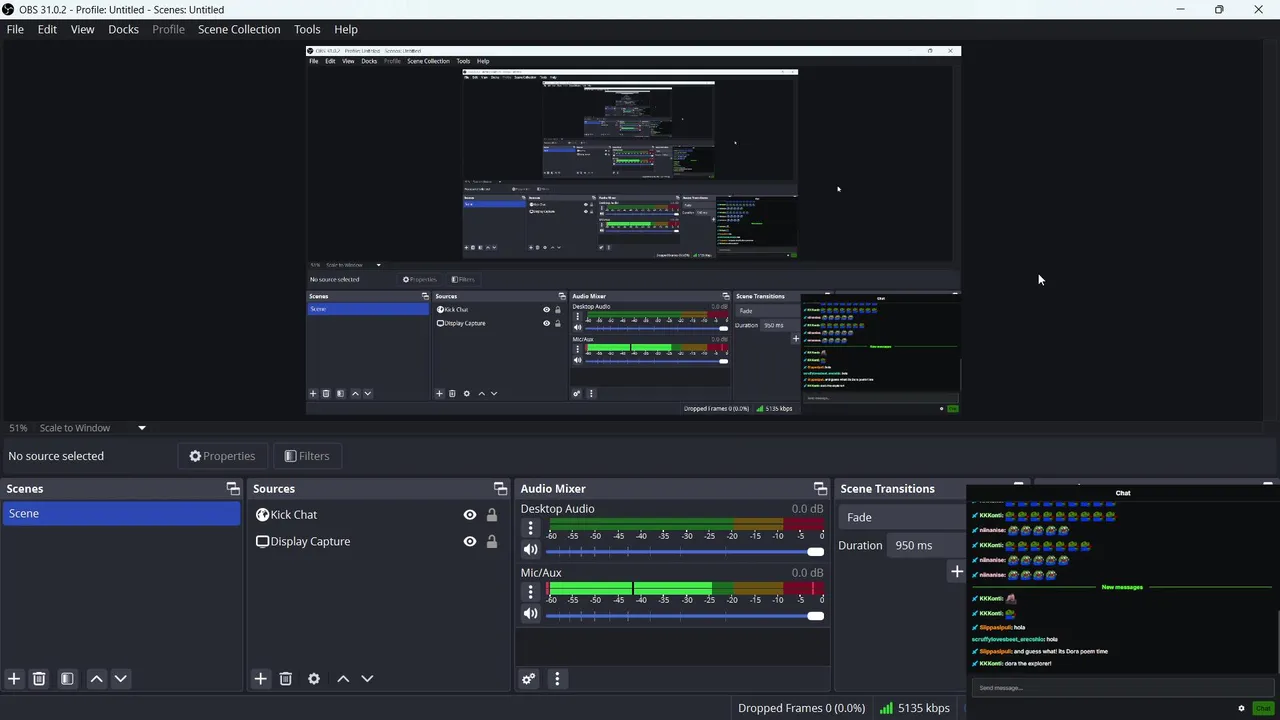
Task: Add a new scene with plus icon
Action: click(x=14, y=678)
